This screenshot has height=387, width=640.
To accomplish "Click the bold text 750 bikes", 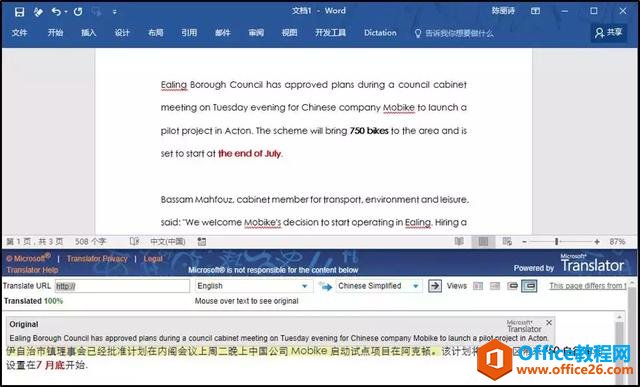I will coord(369,131).
